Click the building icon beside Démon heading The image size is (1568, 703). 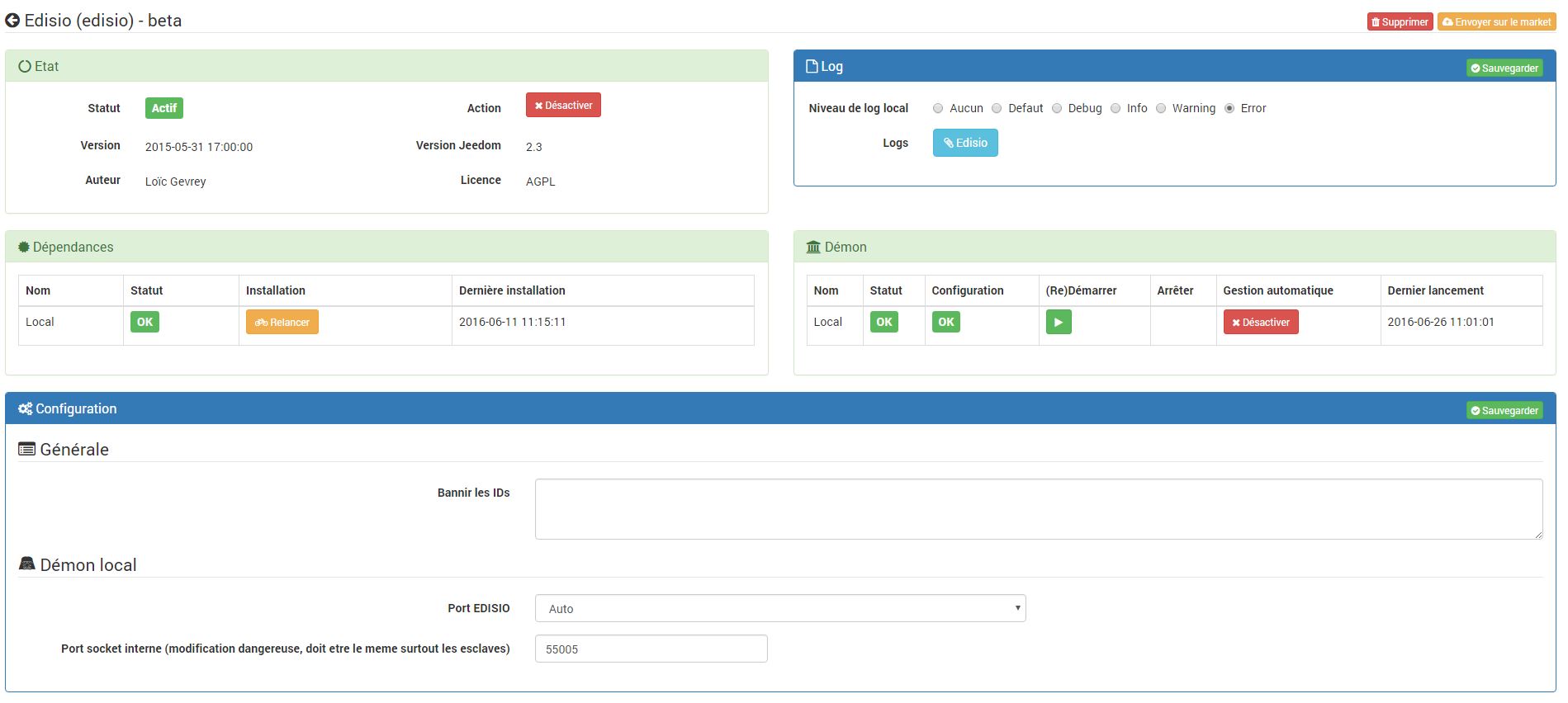813,248
